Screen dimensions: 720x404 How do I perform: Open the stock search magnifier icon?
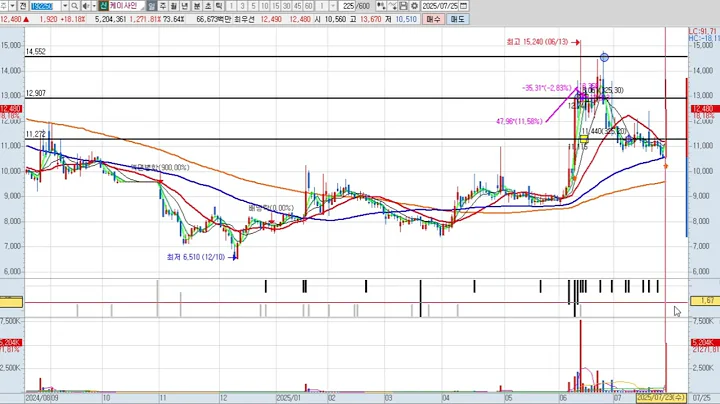pos(74,6)
